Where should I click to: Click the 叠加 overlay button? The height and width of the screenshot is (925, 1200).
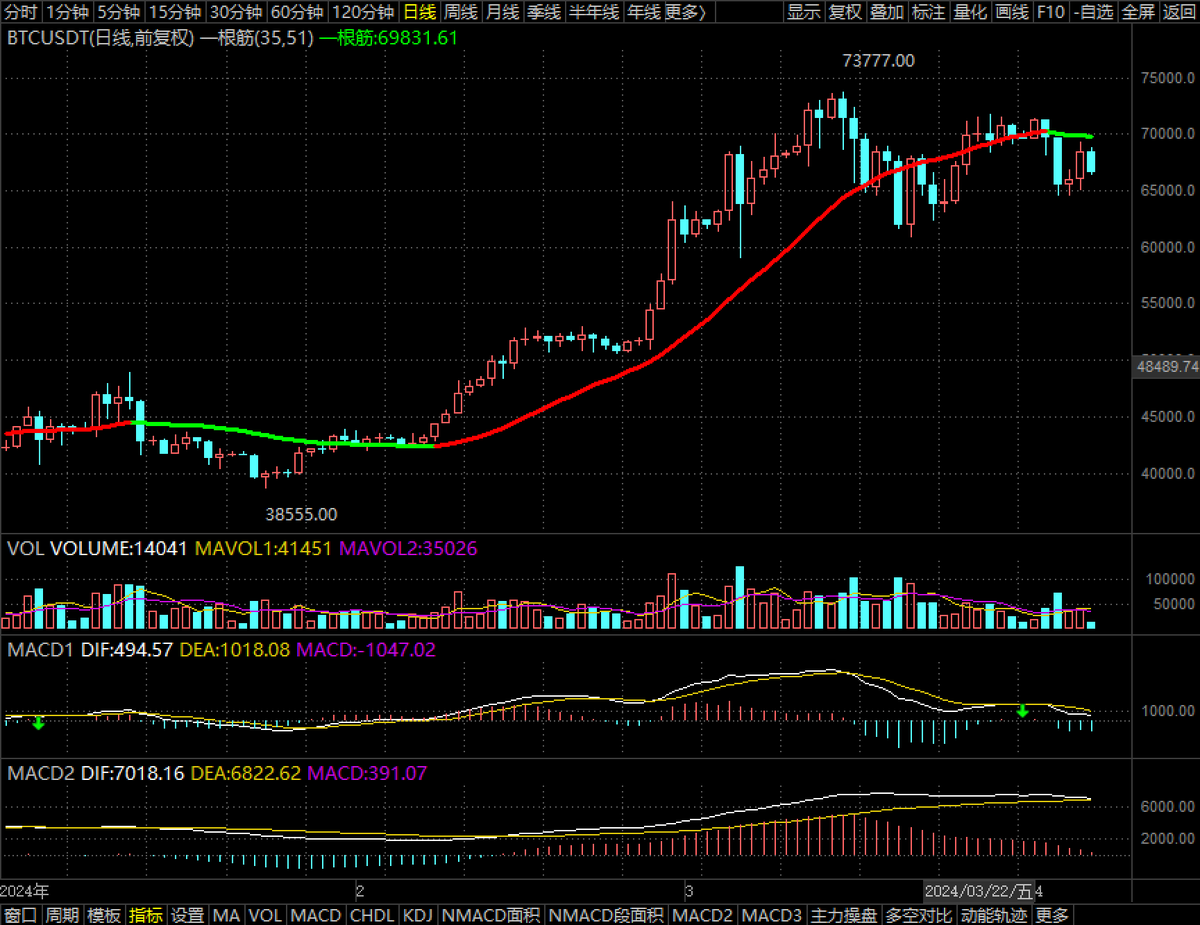[887, 12]
